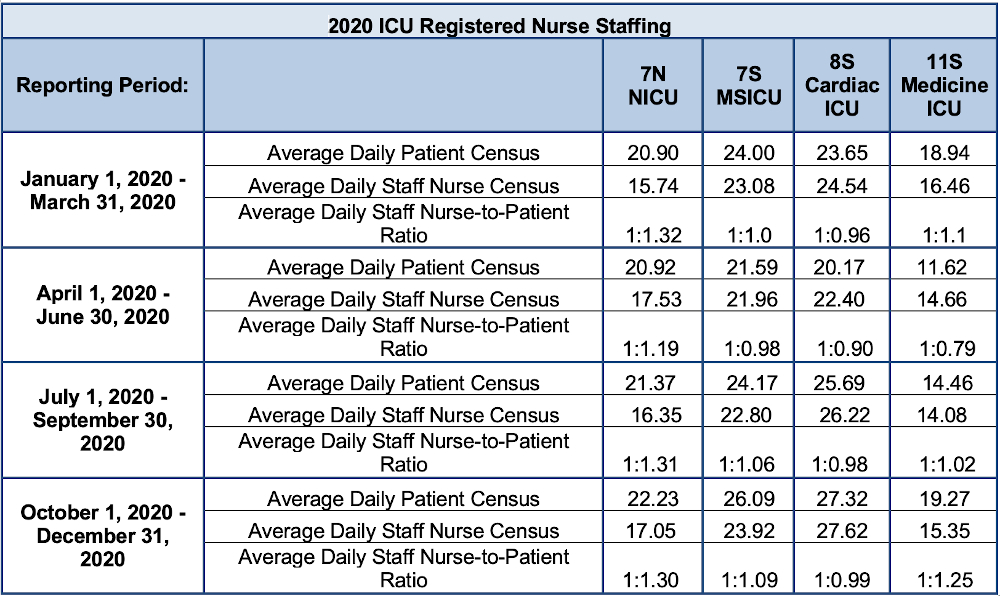Select the 26.22 staff nurse census value
Image resolution: width=1000 pixels, height=596 pixels.
click(842, 415)
